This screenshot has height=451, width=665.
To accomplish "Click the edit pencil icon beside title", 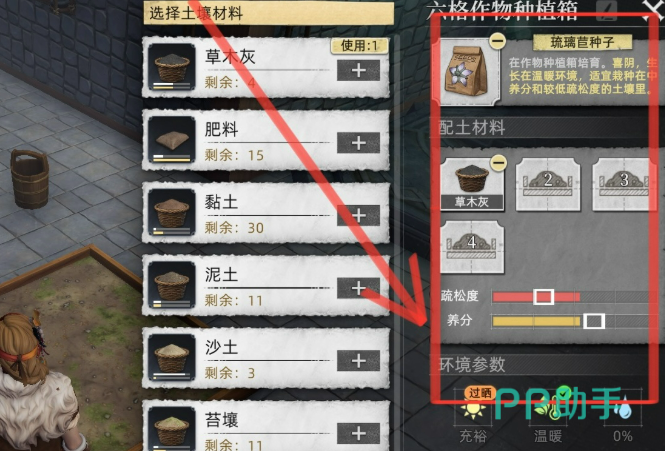I will [x=606, y=11].
